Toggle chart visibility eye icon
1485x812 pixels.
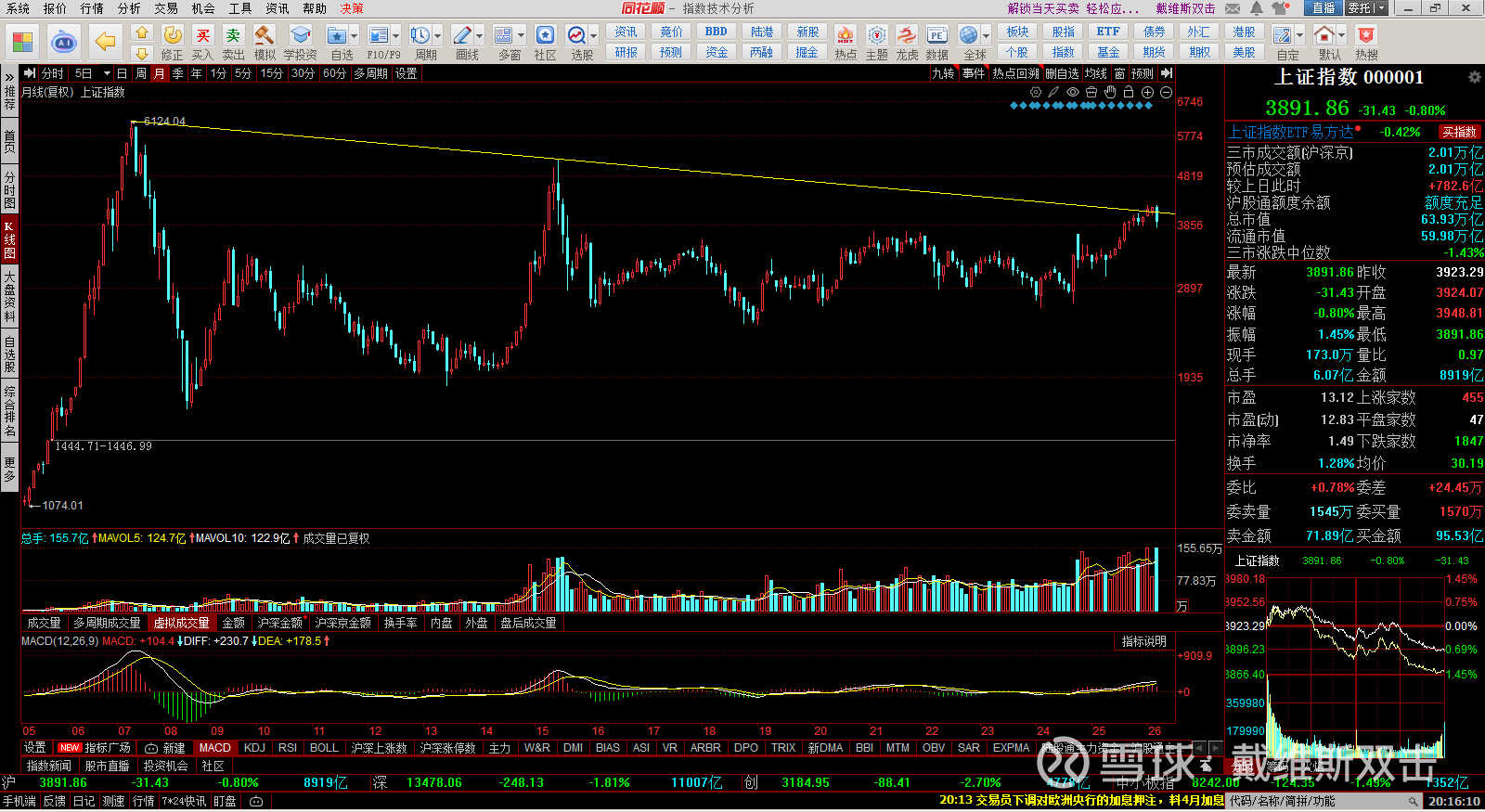pos(1073,92)
